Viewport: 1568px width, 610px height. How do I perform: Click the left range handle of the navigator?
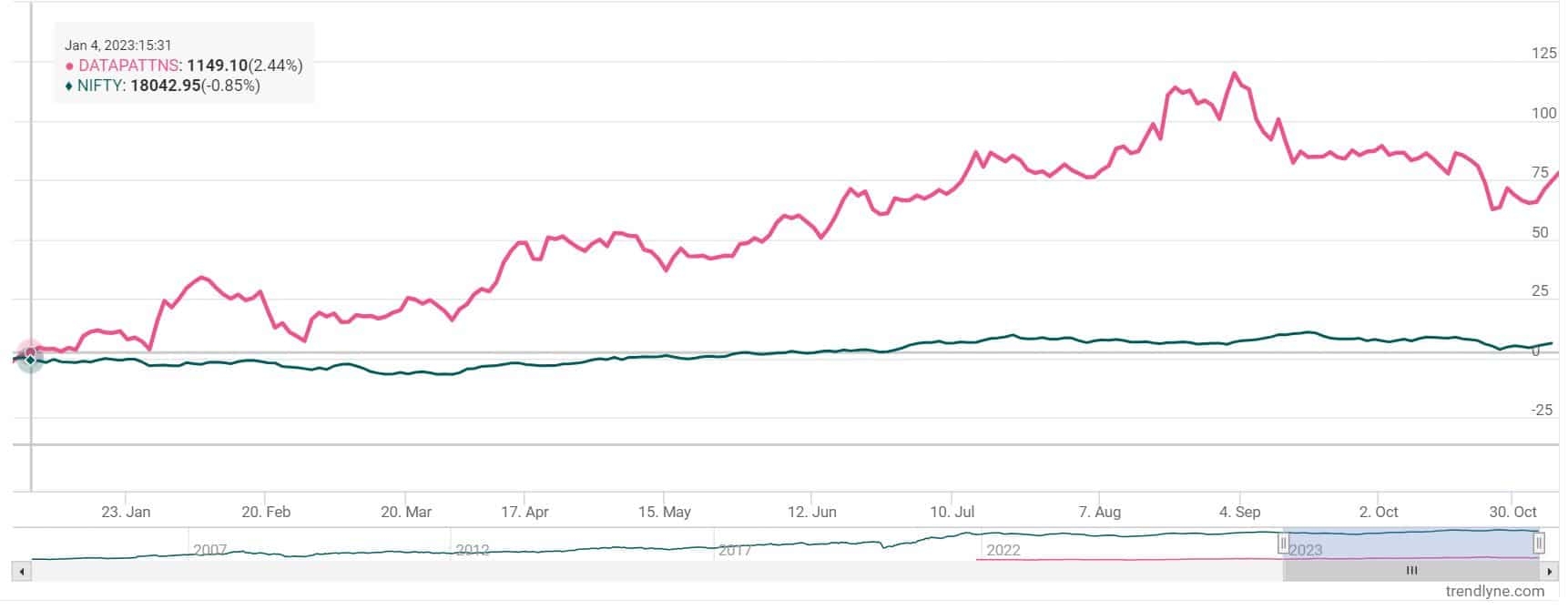(x=1283, y=544)
